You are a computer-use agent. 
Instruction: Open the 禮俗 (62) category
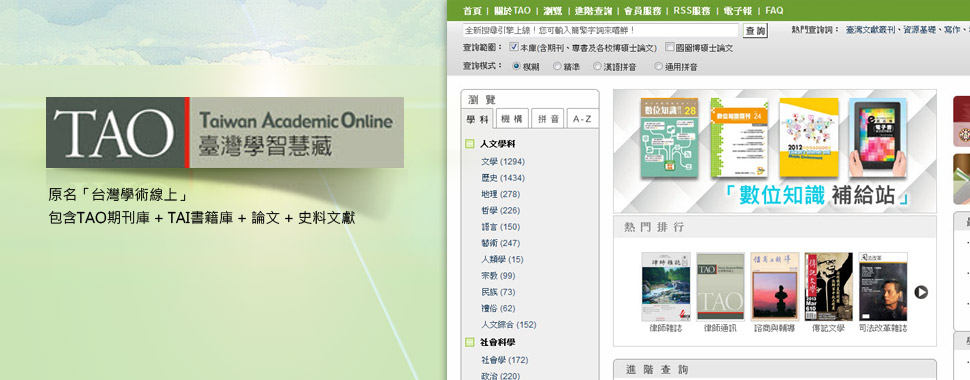click(498, 308)
